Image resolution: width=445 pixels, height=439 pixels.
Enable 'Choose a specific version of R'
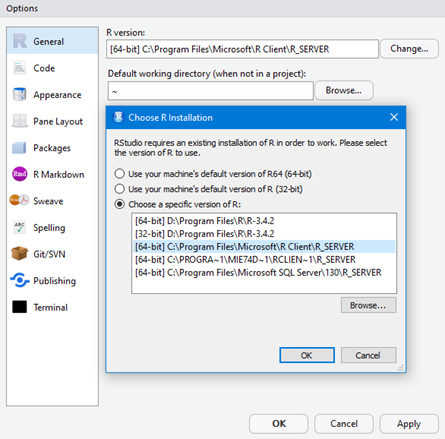pos(120,204)
